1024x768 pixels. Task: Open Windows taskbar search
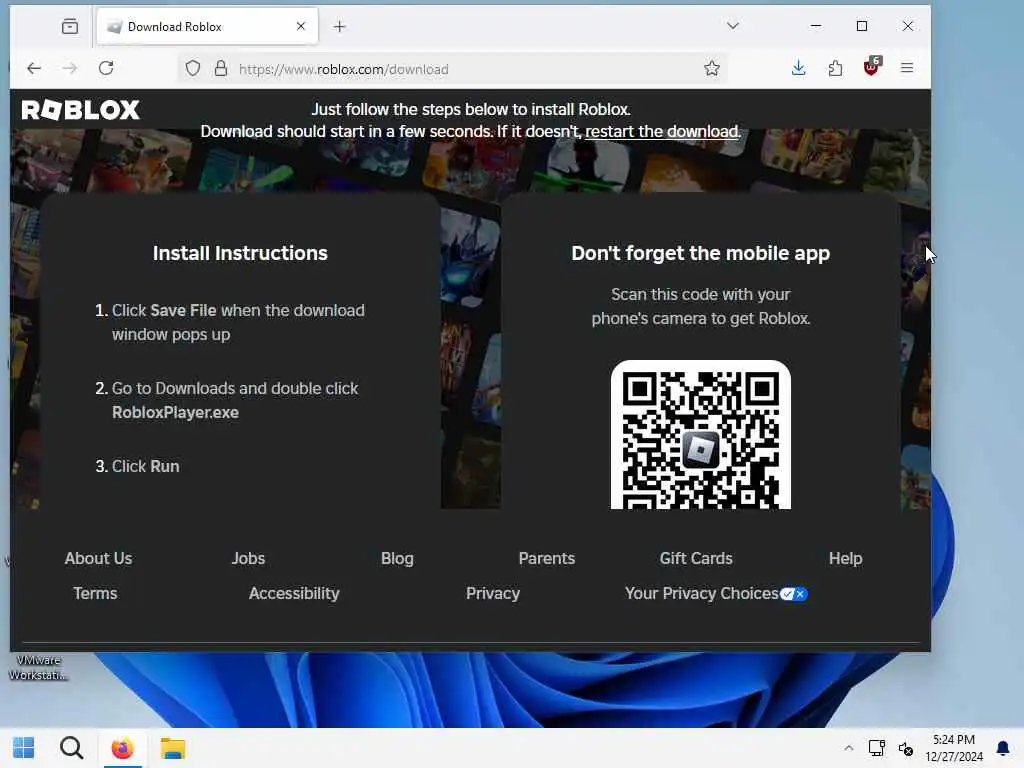(71, 748)
